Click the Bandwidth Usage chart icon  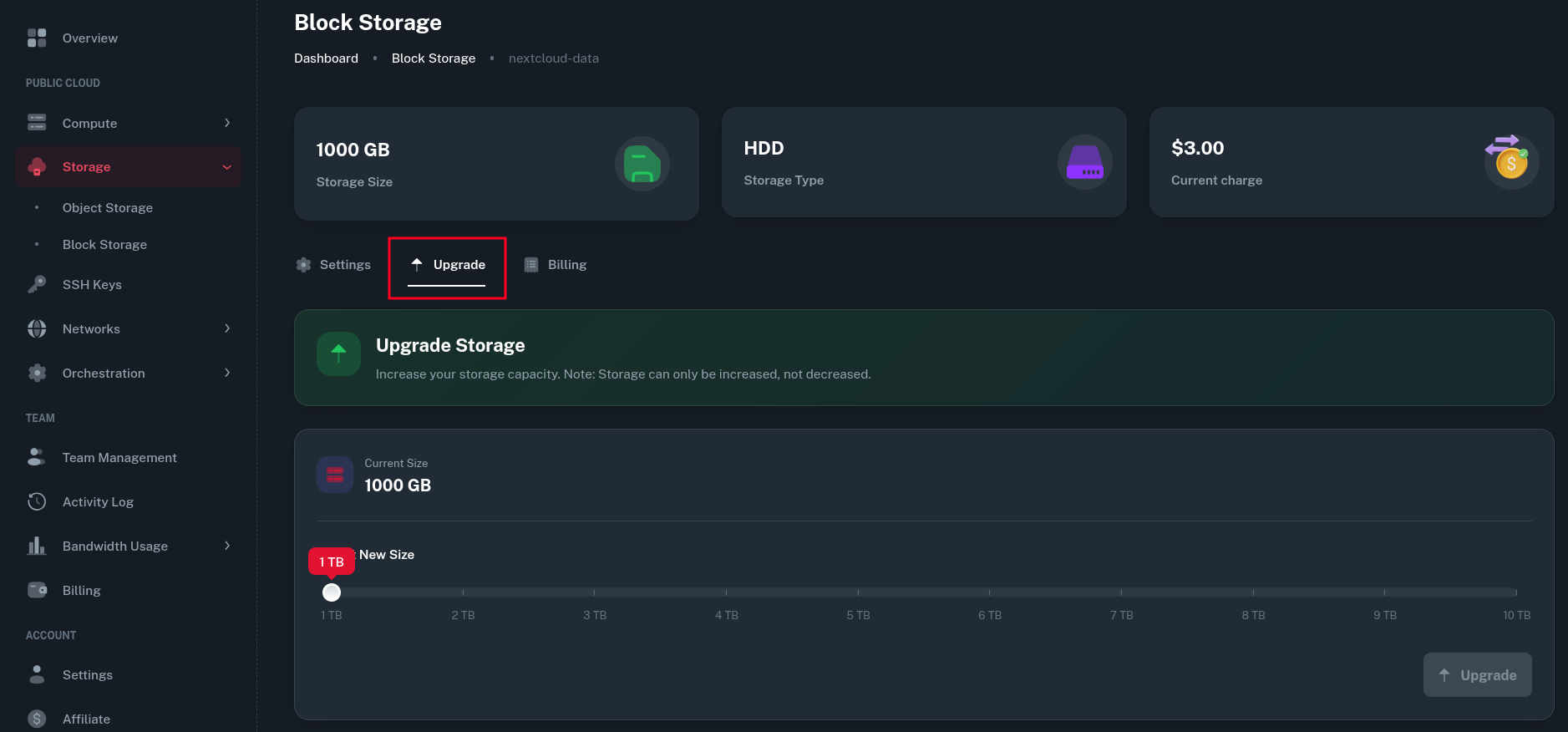[37, 546]
